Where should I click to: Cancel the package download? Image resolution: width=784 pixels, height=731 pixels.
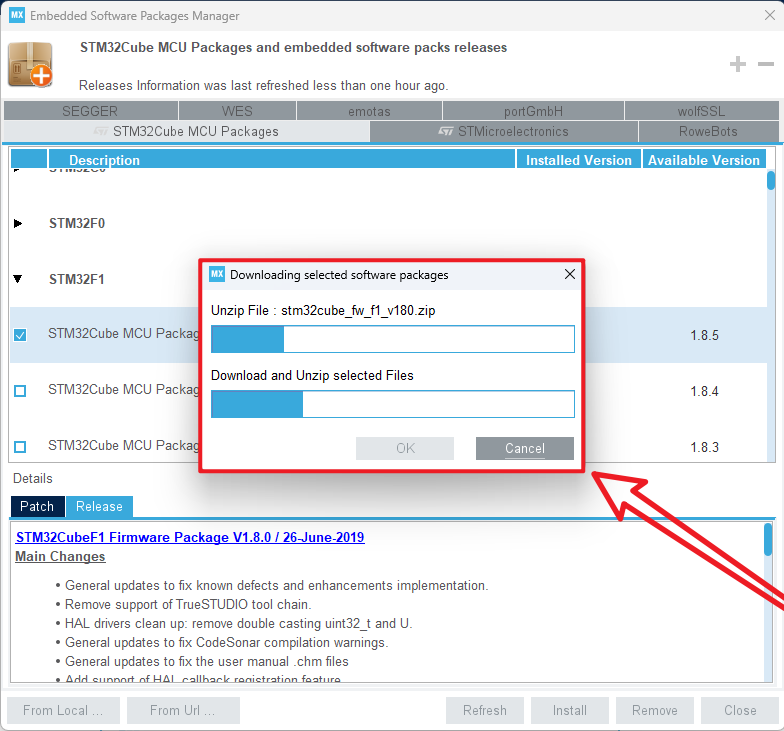click(524, 448)
